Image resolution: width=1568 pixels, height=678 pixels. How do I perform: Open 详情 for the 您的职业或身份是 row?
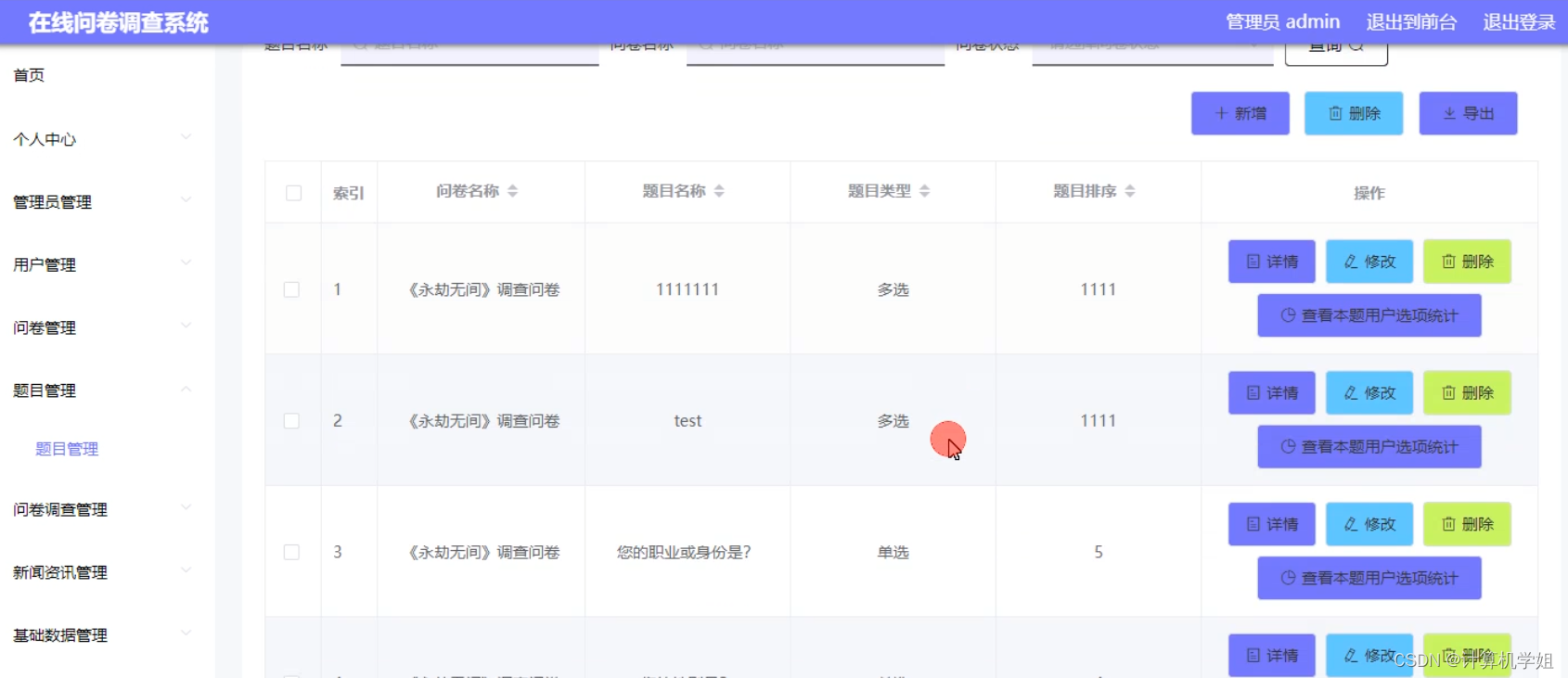click(x=1272, y=524)
